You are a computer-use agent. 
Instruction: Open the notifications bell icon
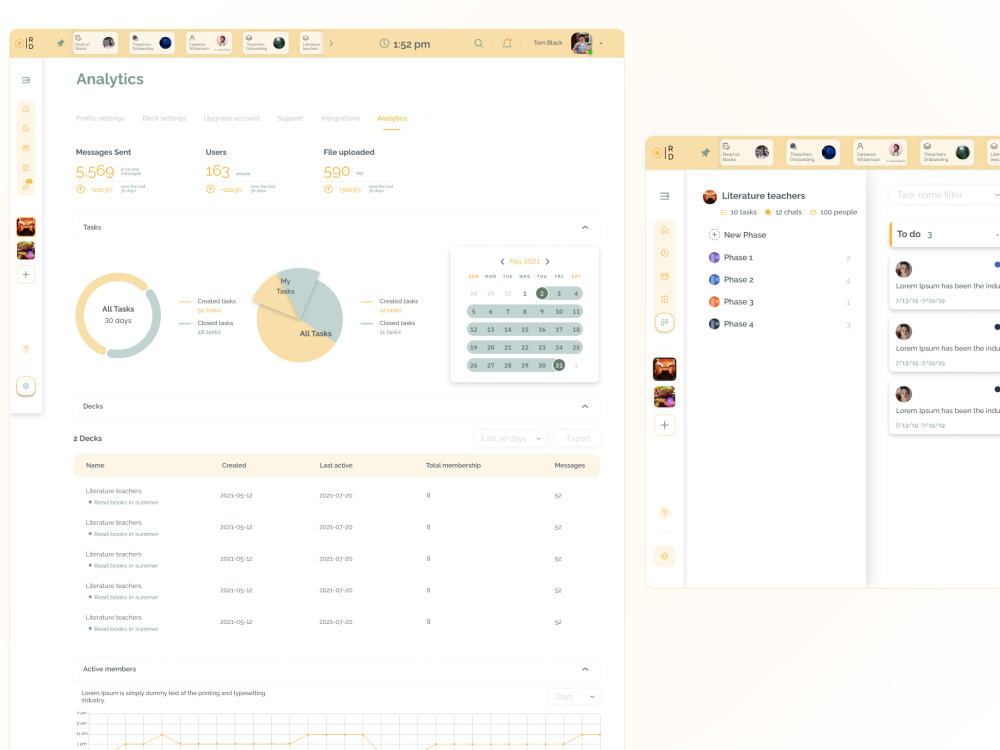[x=507, y=43]
